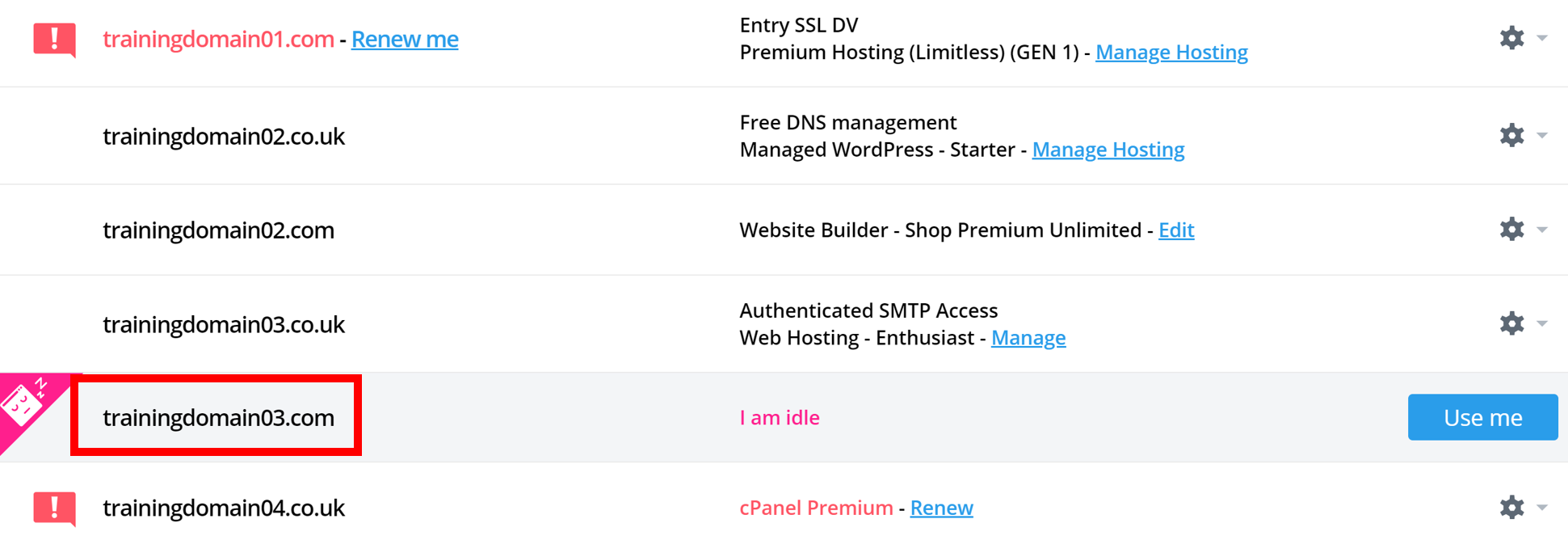The width and height of the screenshot is (1568, 557).
Task: Open the gear settings for trainingdomain01.com
Action: pyautogui.click(x=1511, y=36)
